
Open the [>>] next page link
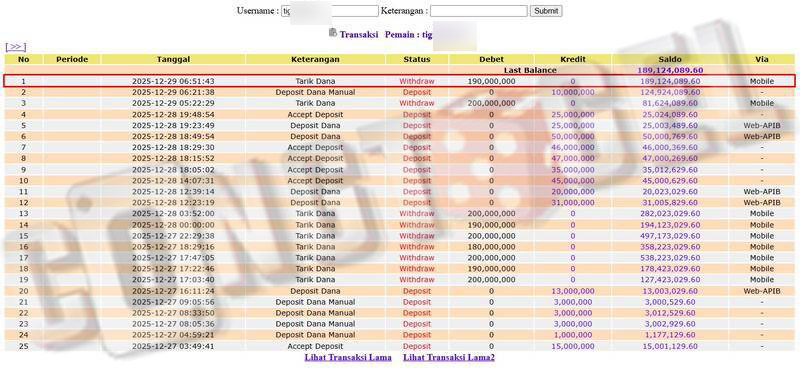(x=16, y=47)
